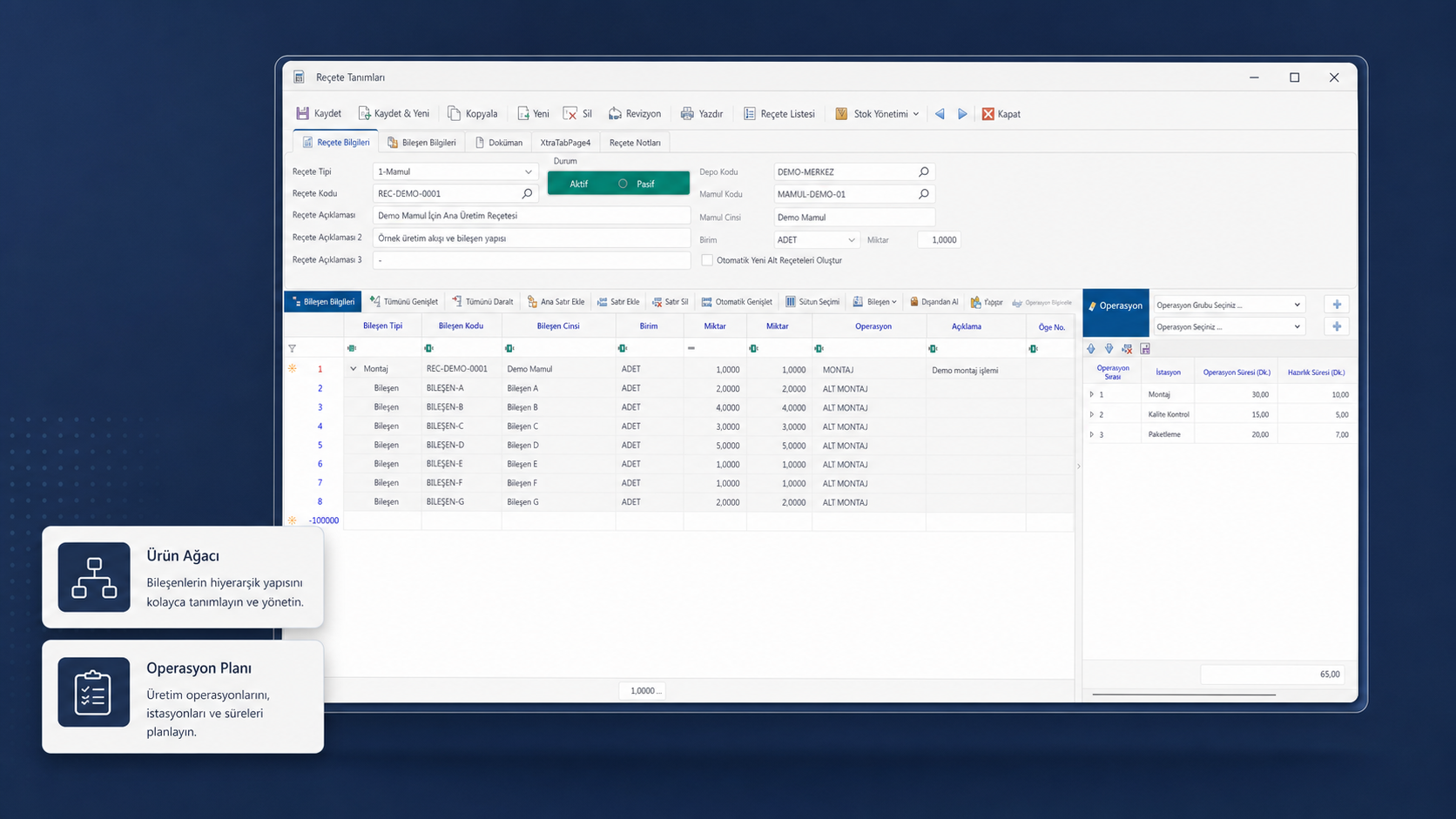This screenshot has height=819, width=1456.
Task: Click the Sil delete icon
Action: (x=570, y=113)
